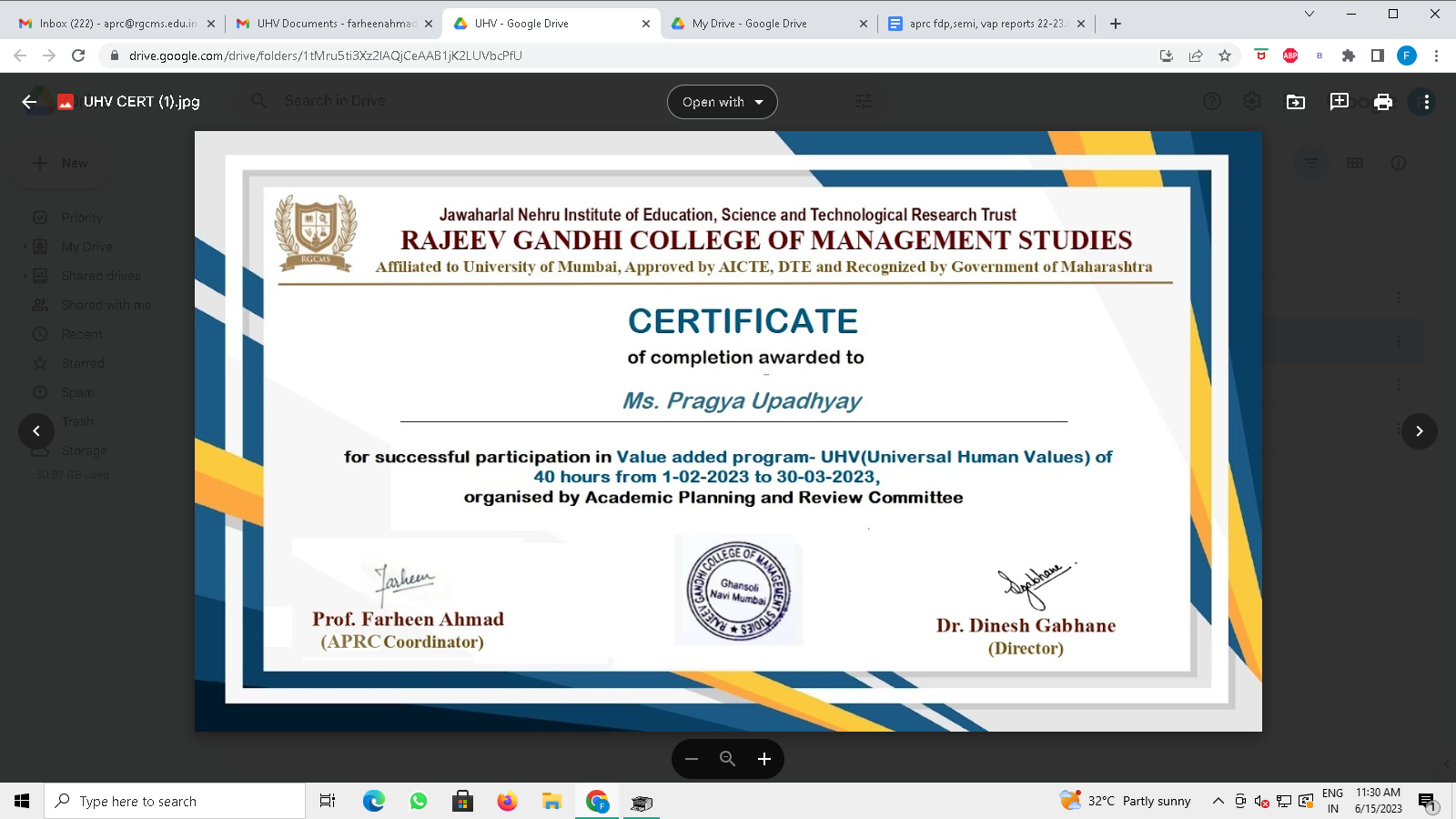Close the UHV - Google Drive tab
The width and height of the screenshot is (1456, 819).
(646, 24)
